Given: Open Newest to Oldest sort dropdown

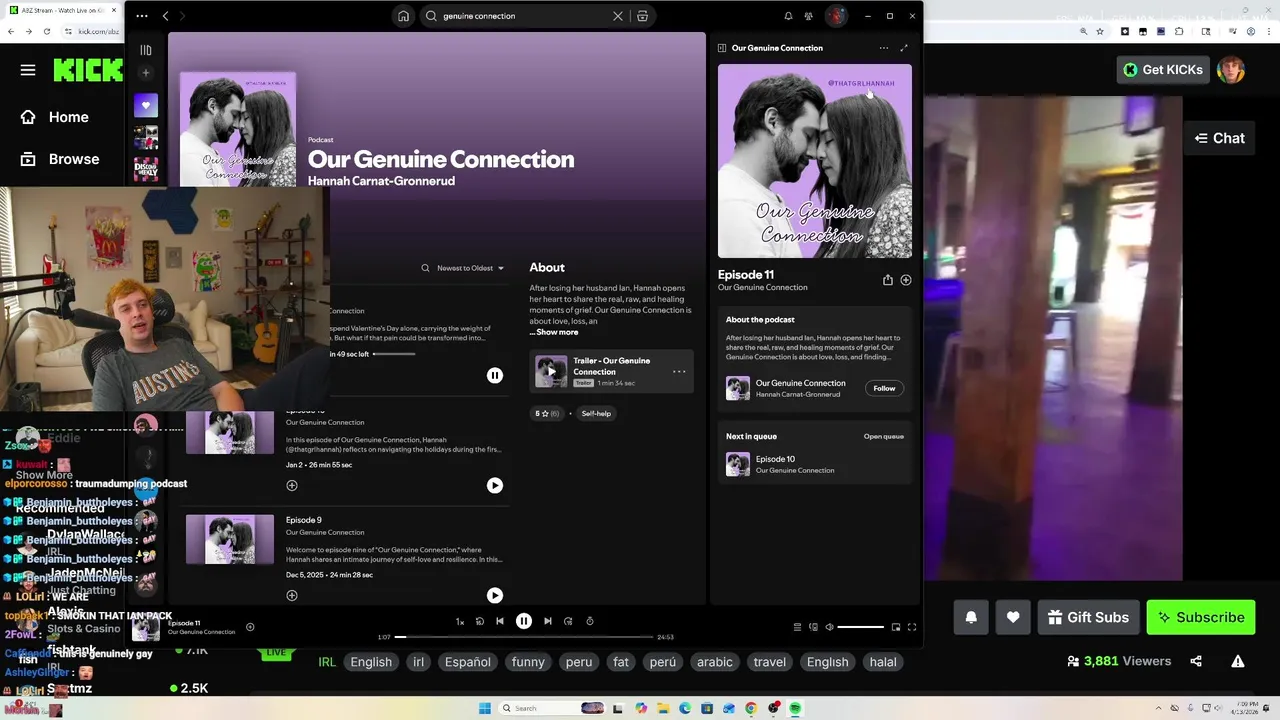Looking at the screenshot, I should click(x=470, y=268).
